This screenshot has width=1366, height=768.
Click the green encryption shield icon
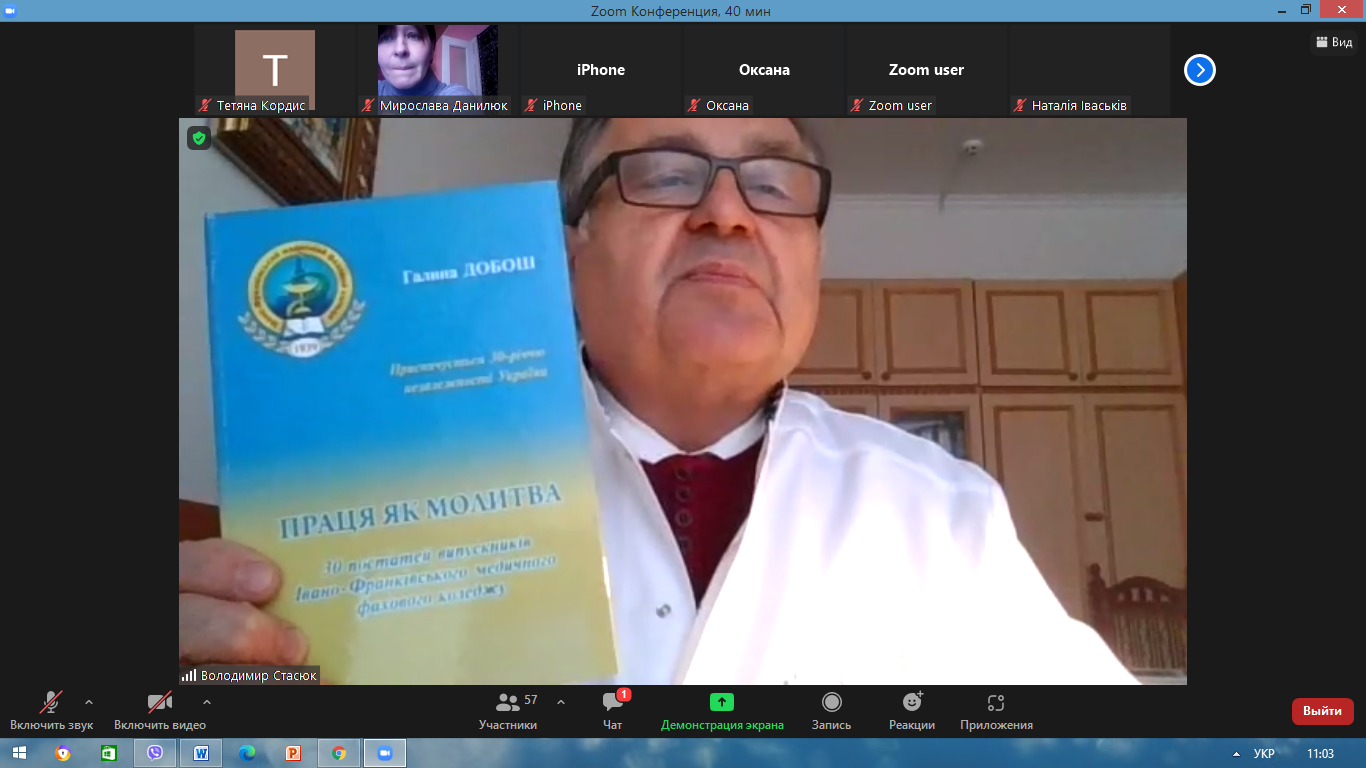[x=199, y=138]
